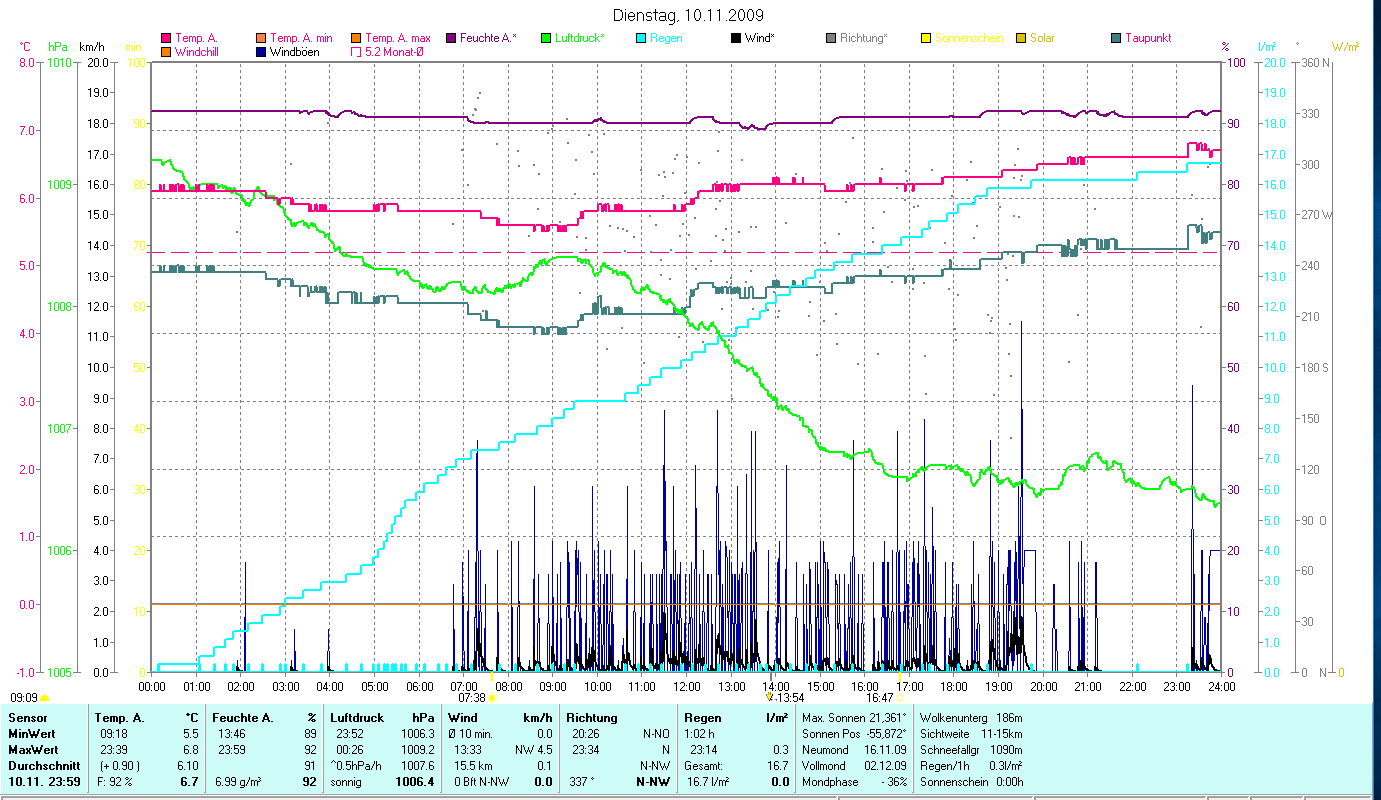Image resolution: width=1381 pixels, height=800 pixels.
Task: Click the 'Richtung*' legend label
Action: point(864,38)
